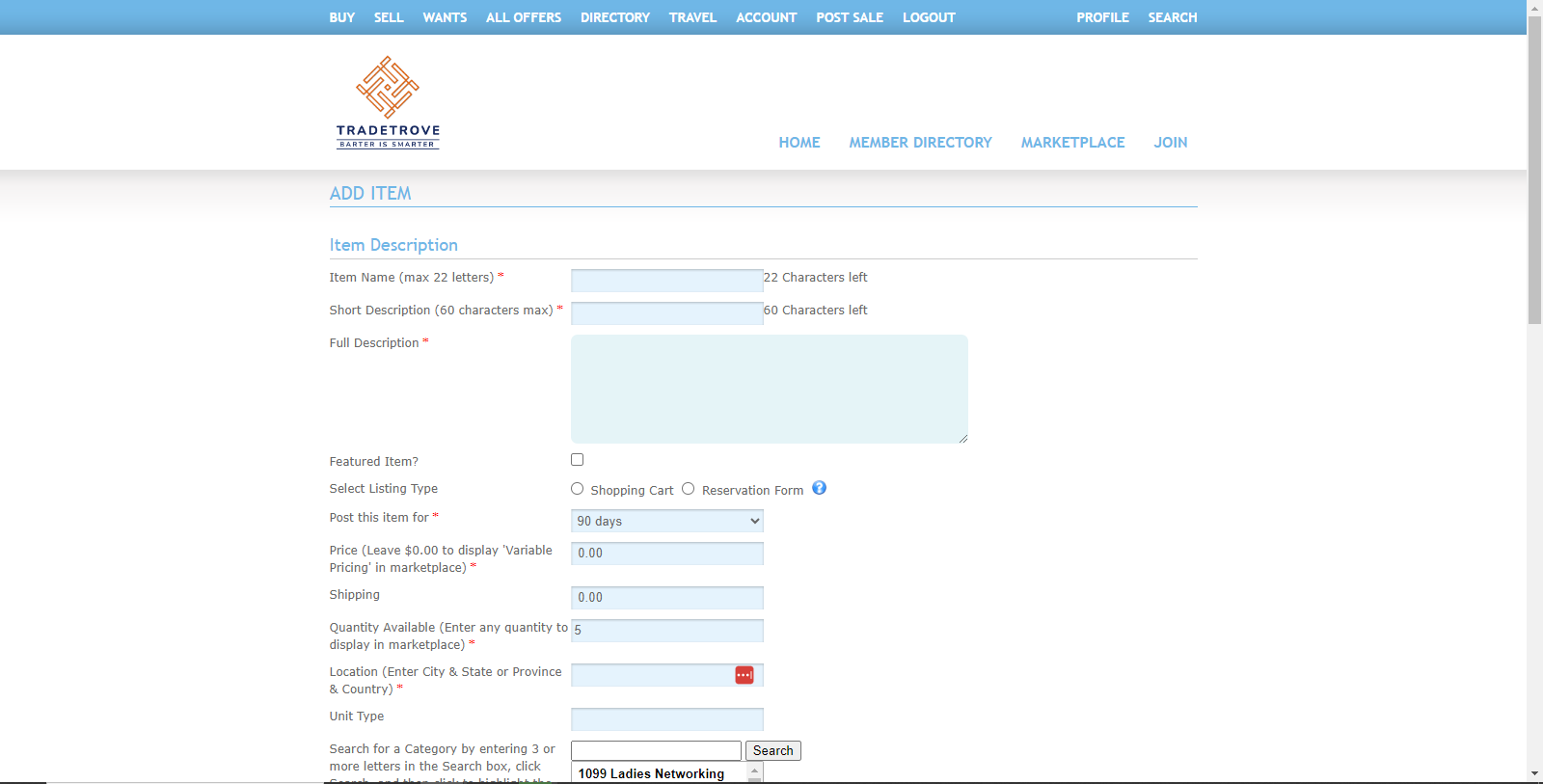Select the Shopping Cart radio button
The width and height of the screenshot is (1543, 784).
click(x=577, y=489)
